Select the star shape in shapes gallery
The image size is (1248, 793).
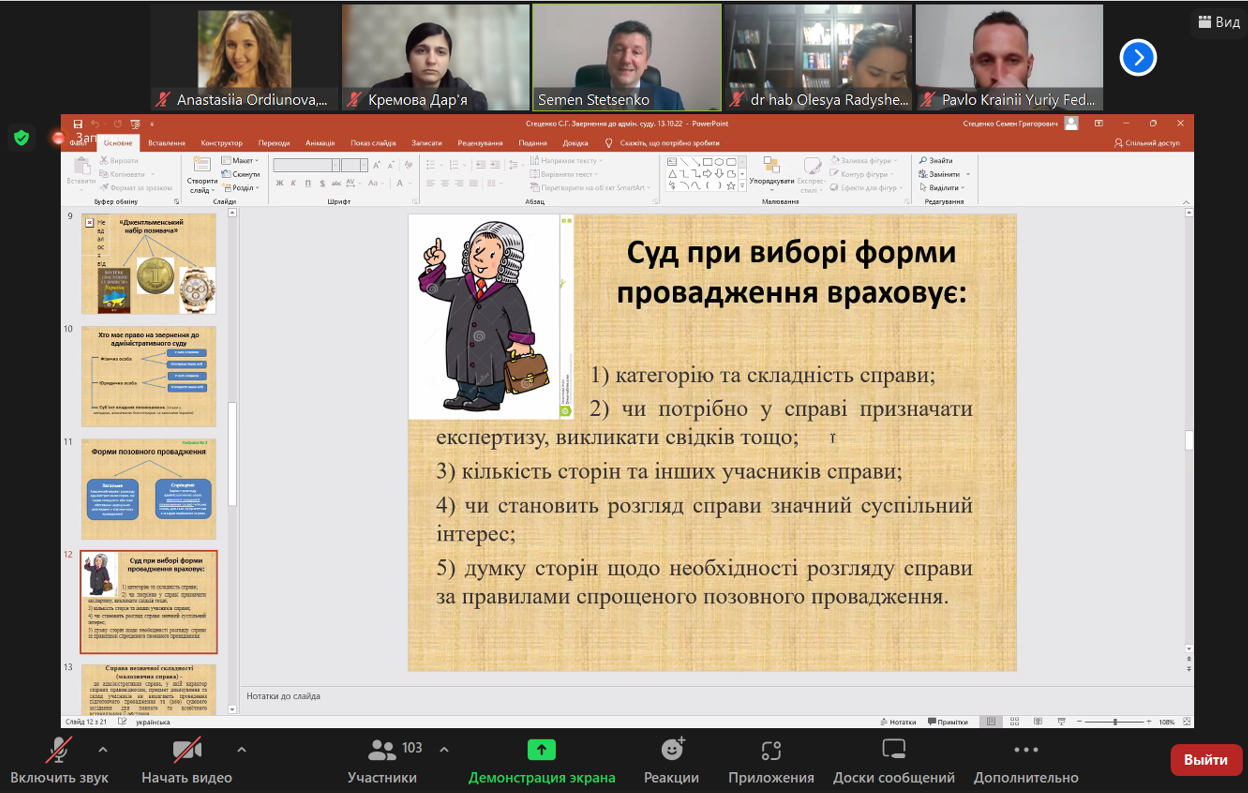coord(731,185)
